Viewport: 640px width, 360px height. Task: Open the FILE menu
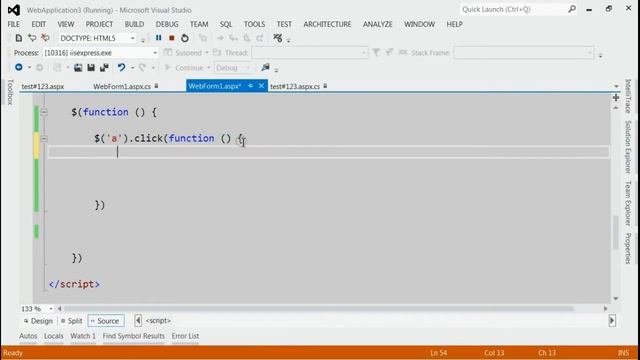(13, 24)
